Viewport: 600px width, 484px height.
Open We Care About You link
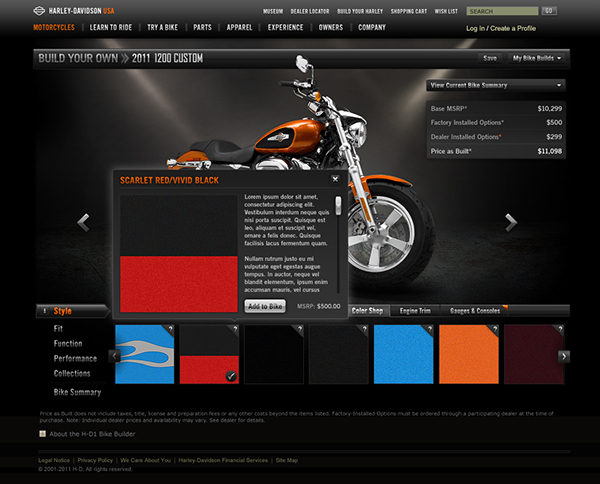click(x=145, y=460)
